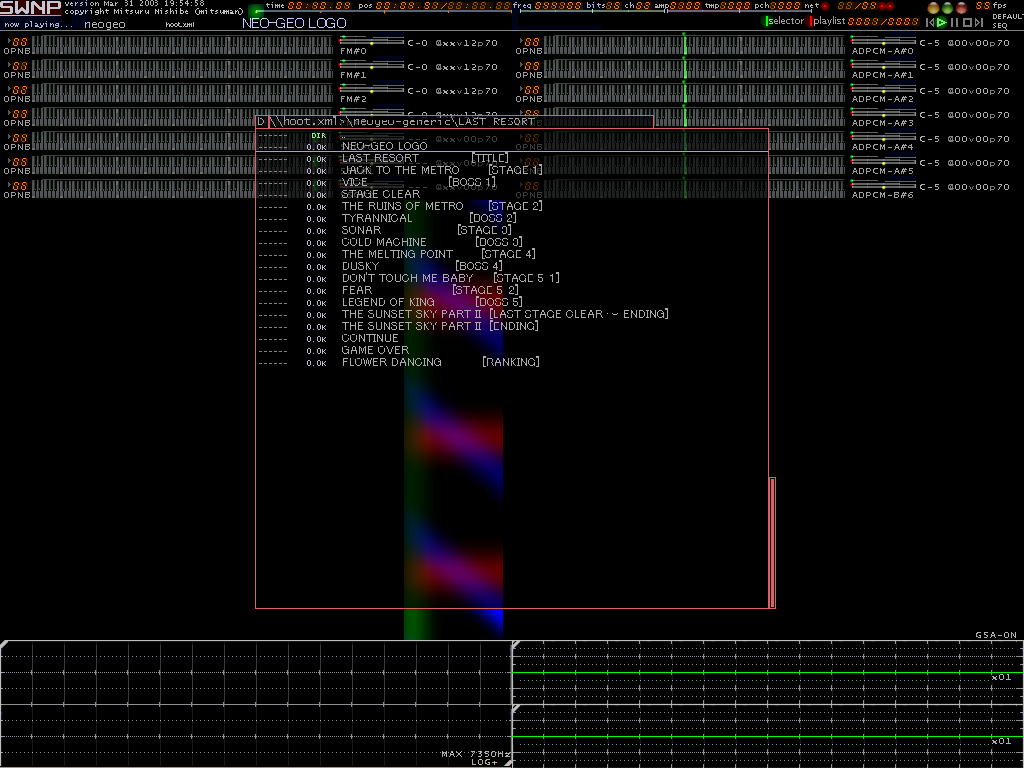The image size is (1024, 768).
Task: Select LAST RESORT [TITLE] track
Action: pyautogui.click(x=513, y=158)
